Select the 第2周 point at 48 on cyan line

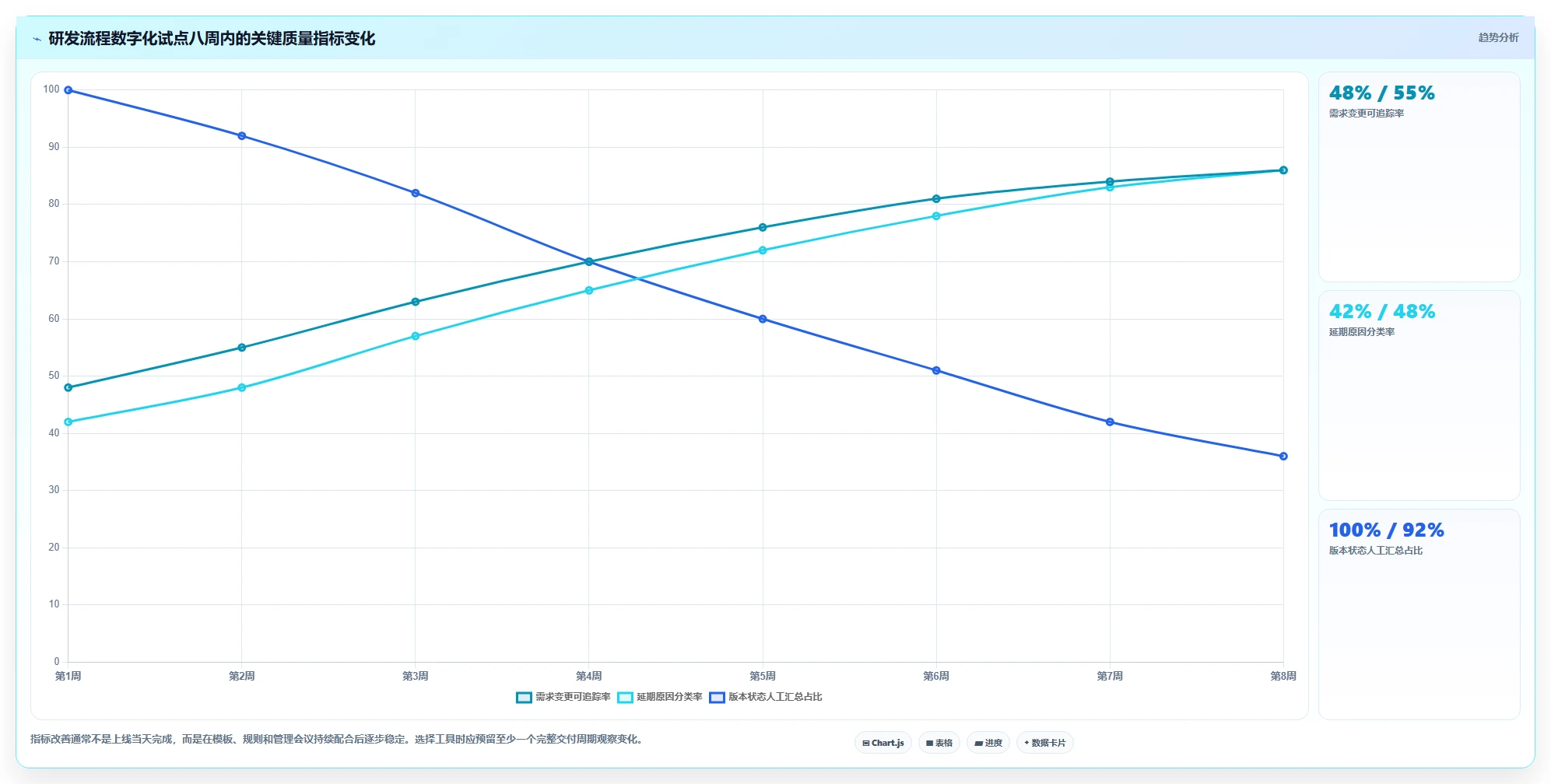coord(242,387)
